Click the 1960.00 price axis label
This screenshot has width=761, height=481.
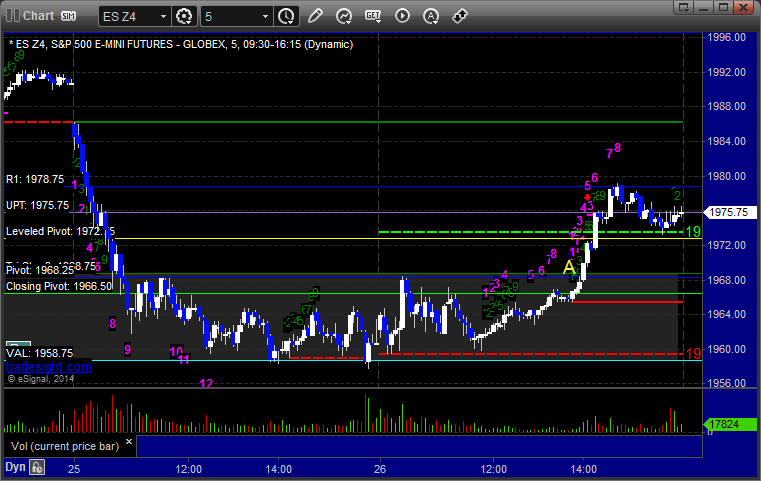(727, 349)
